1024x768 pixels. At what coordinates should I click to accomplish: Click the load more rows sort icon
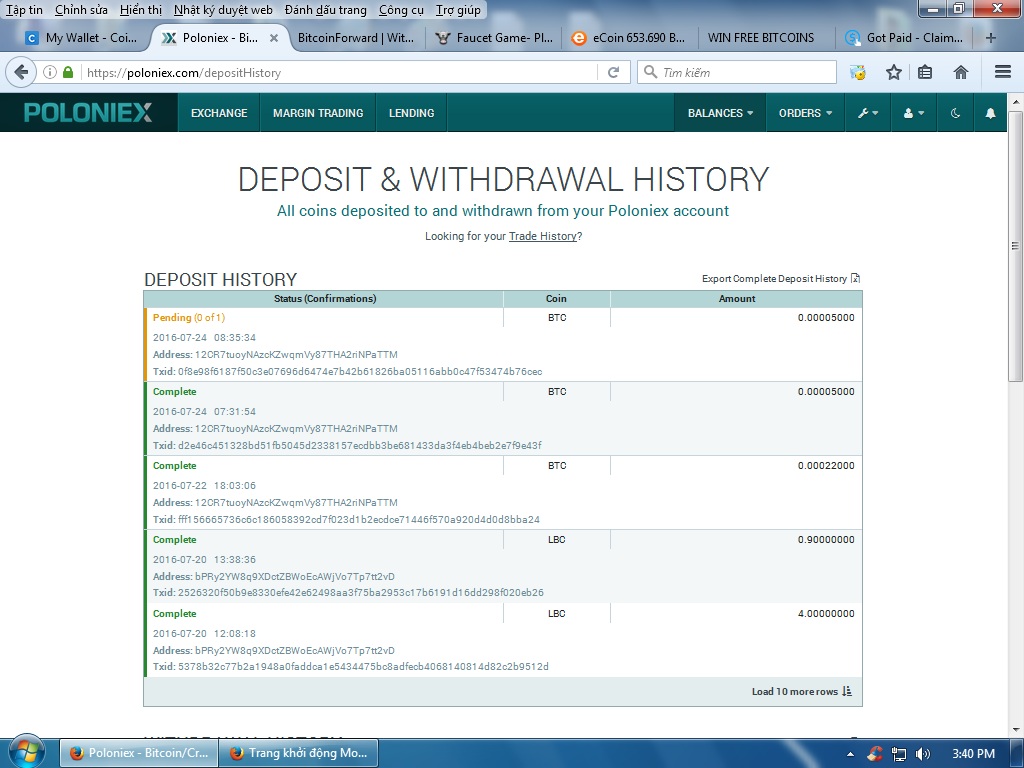[847, 691]
